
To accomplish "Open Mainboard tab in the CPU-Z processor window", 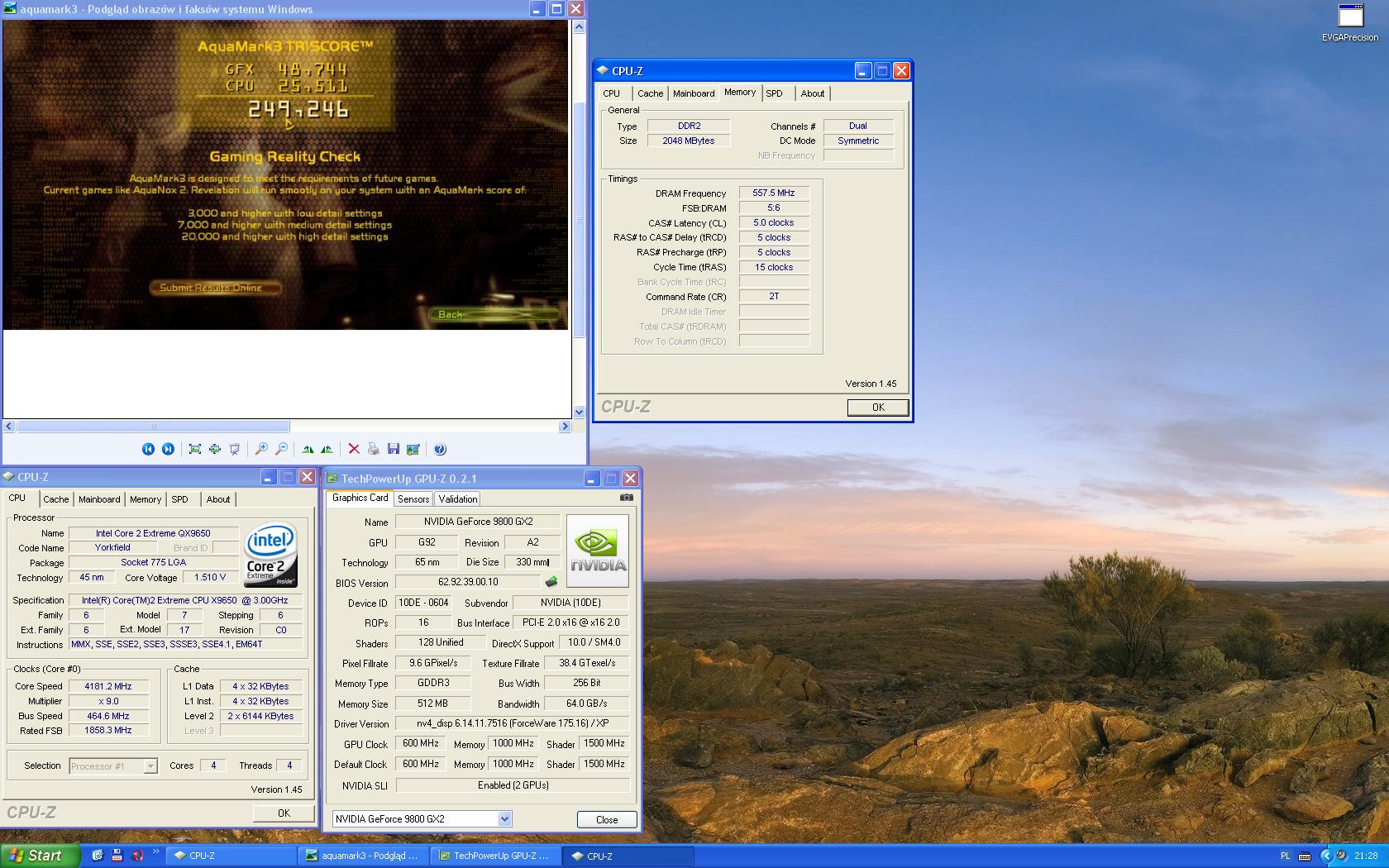I will coord(99,499).
